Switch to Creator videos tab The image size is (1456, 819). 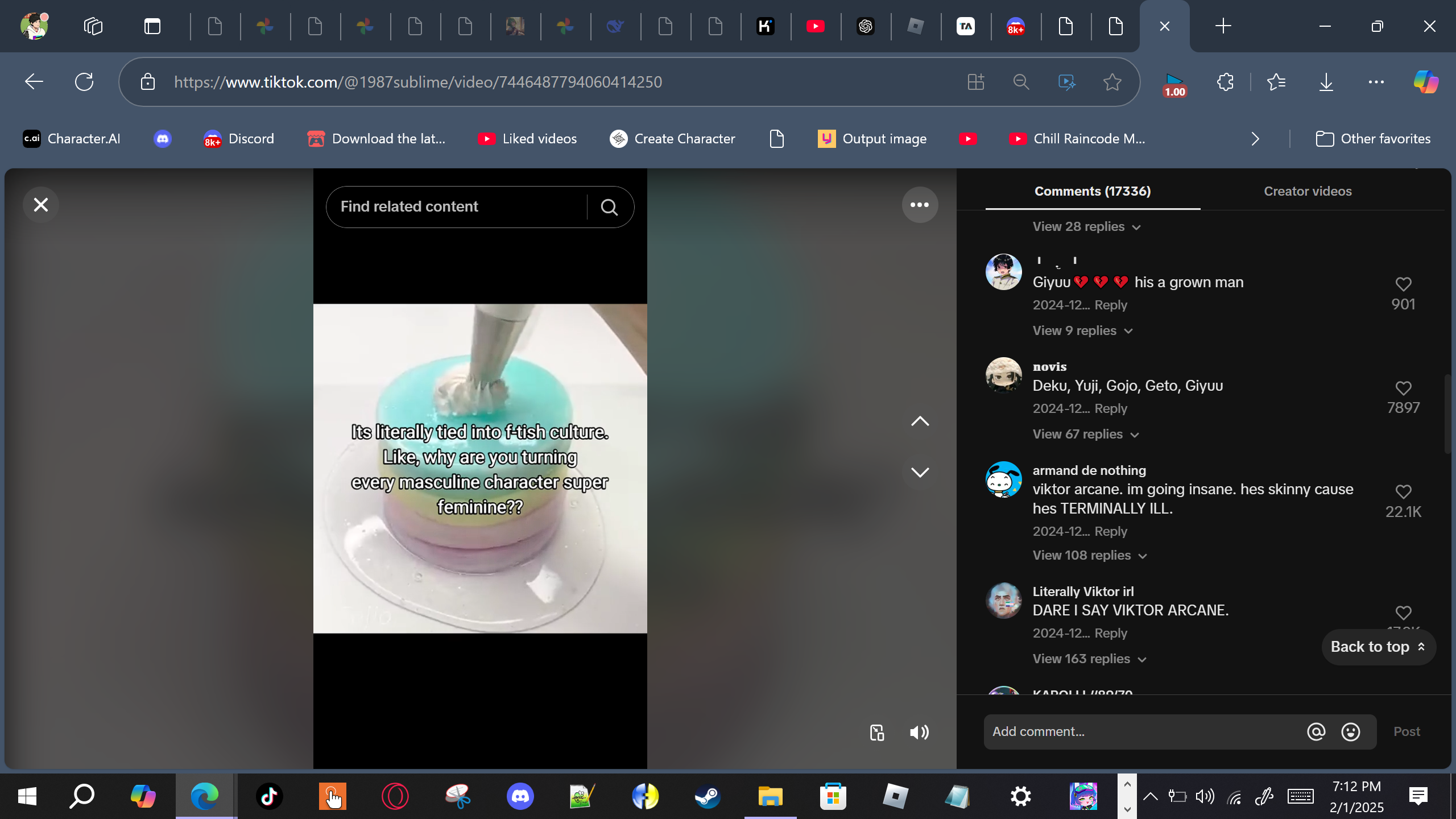(1308, 192)
